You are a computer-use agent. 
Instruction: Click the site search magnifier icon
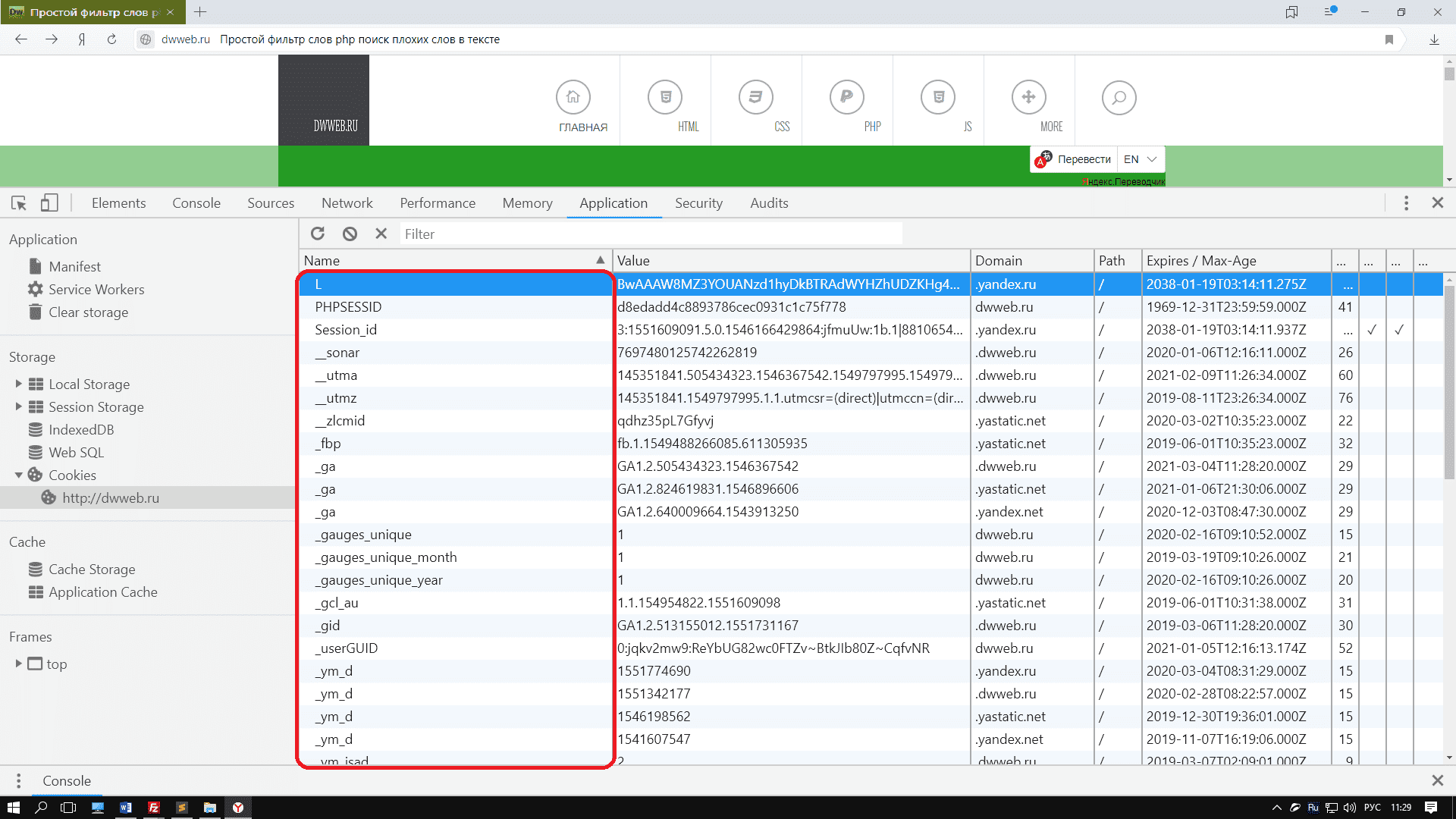[x=1119, y=97]
